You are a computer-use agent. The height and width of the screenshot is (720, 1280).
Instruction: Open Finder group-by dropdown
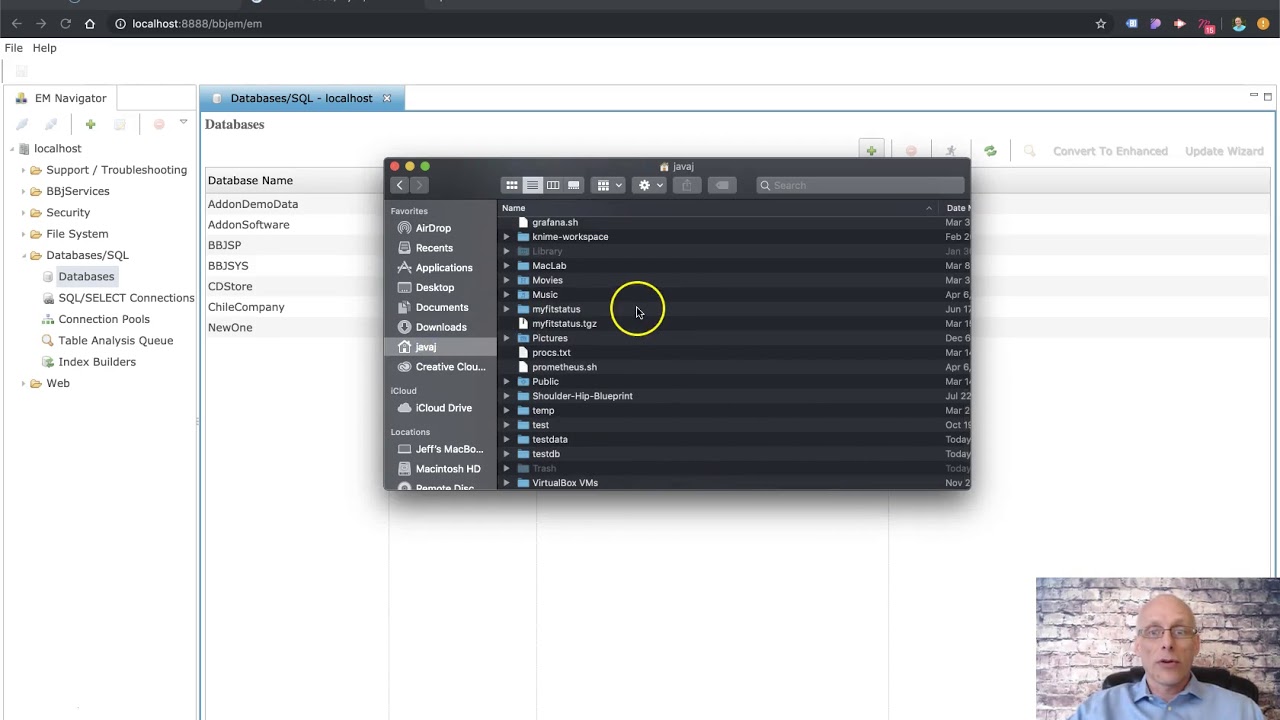(x=609, y=185)
